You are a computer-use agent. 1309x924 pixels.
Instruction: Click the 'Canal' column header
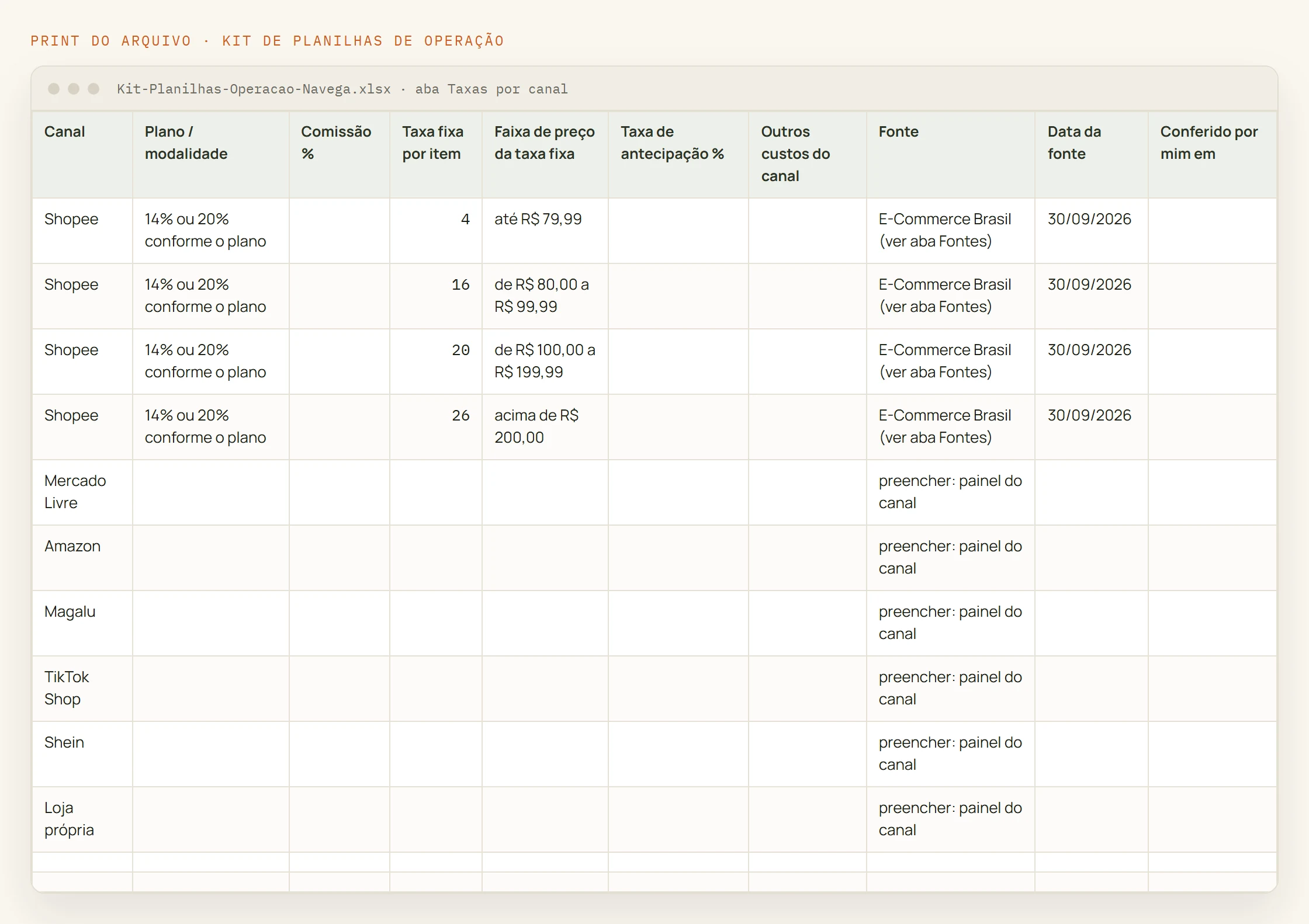(82, 154)
